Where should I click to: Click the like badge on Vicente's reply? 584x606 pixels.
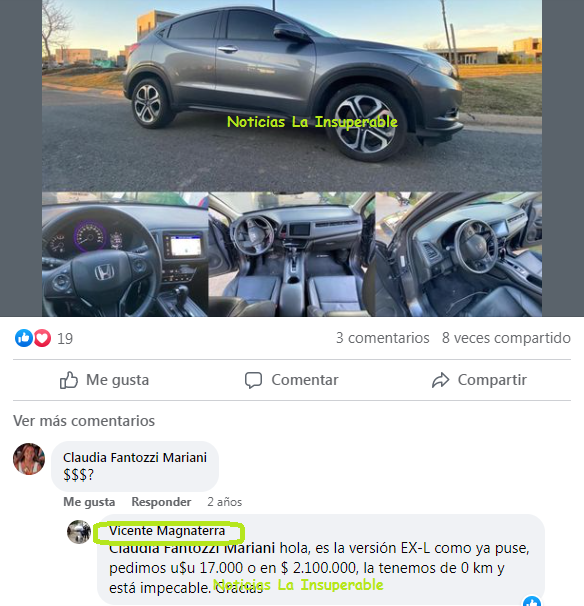pos(532,601)
